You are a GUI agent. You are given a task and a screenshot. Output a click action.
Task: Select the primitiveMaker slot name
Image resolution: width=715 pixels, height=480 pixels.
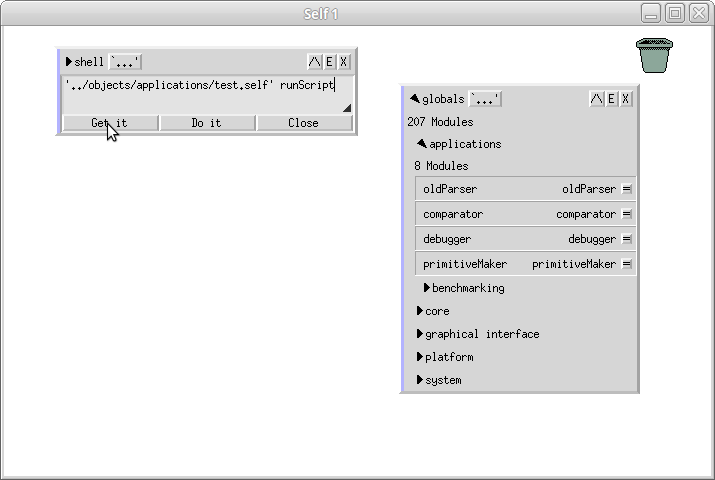point(465,264)
